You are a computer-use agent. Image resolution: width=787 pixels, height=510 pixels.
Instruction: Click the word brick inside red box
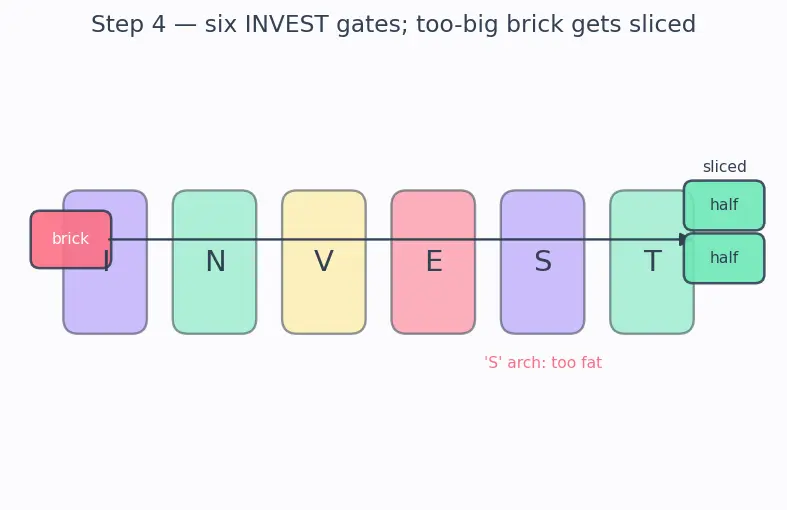pyautogui.click(x=70, y=238)
